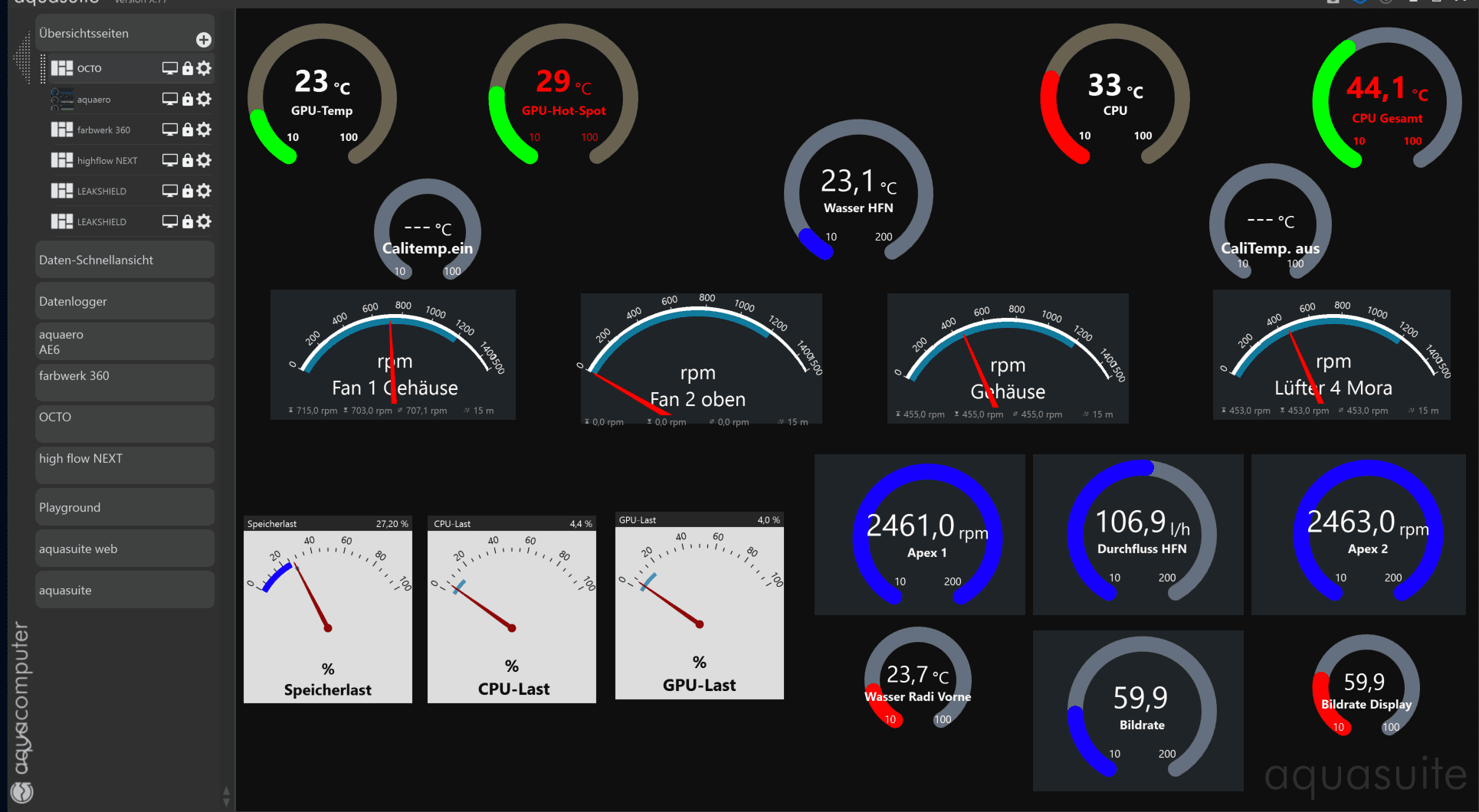Collapse sidebar using dotted triangle handle
This screenshot has height=812, width=1479.
pos(23,58)
